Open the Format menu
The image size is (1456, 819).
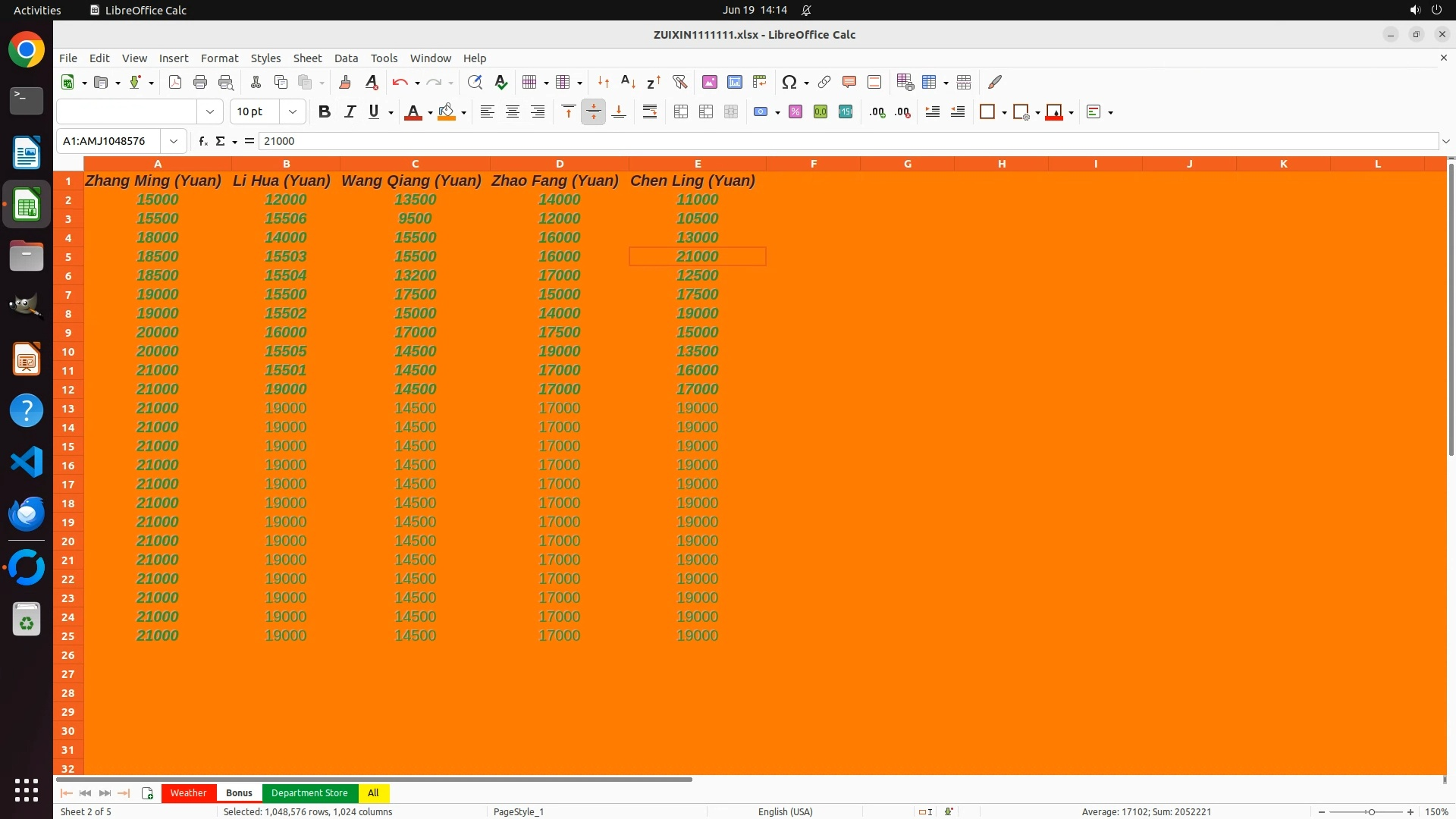pos(219,58)
